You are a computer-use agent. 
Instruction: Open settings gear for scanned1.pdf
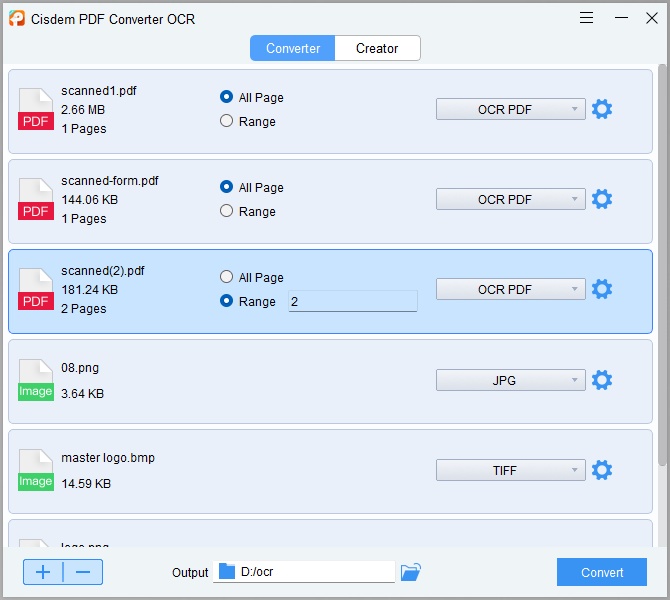(602, 109)
